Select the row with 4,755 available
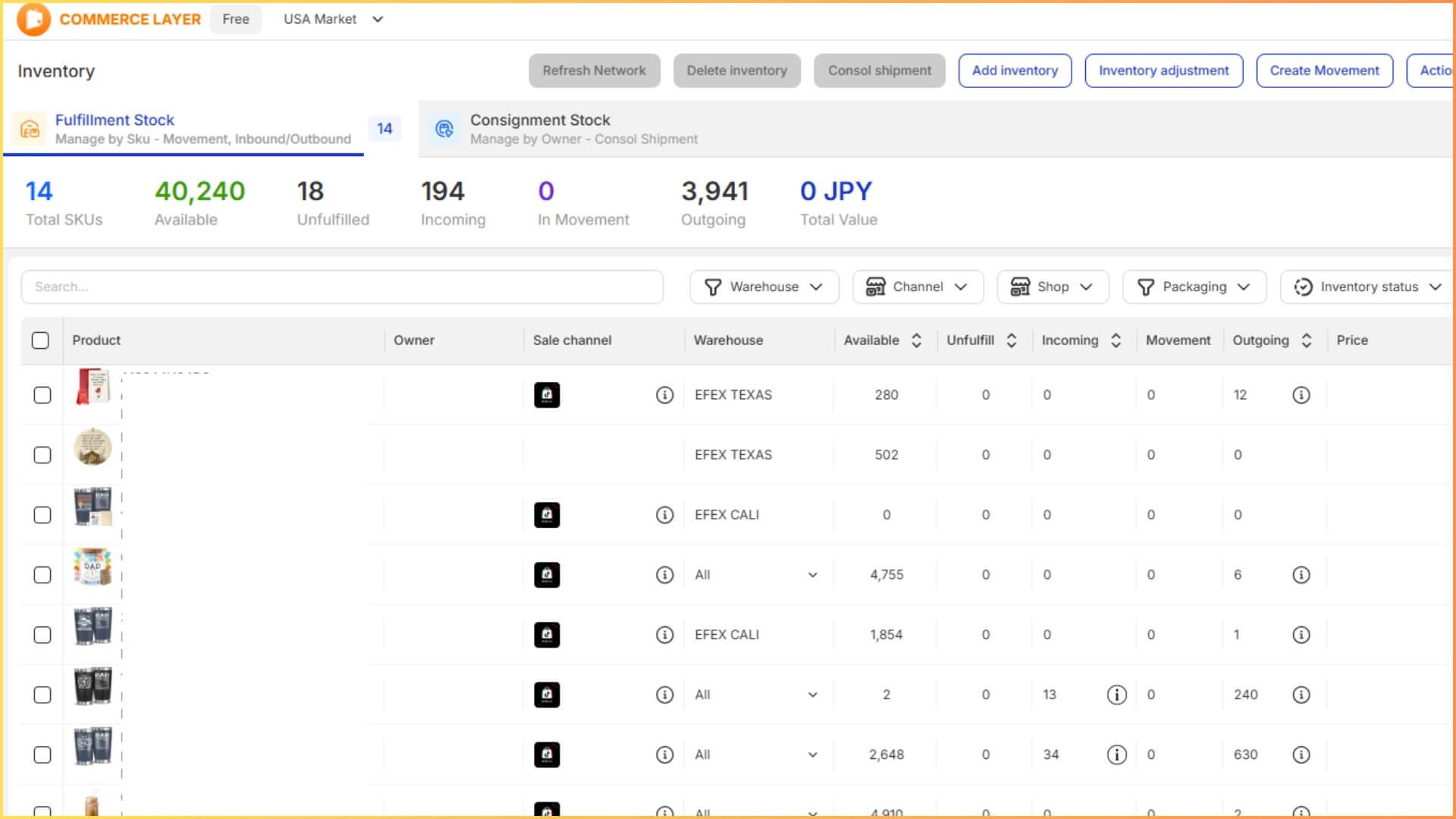Viewport: 1456px width, 819px height. pyautogui.click(x=42, y=575)
